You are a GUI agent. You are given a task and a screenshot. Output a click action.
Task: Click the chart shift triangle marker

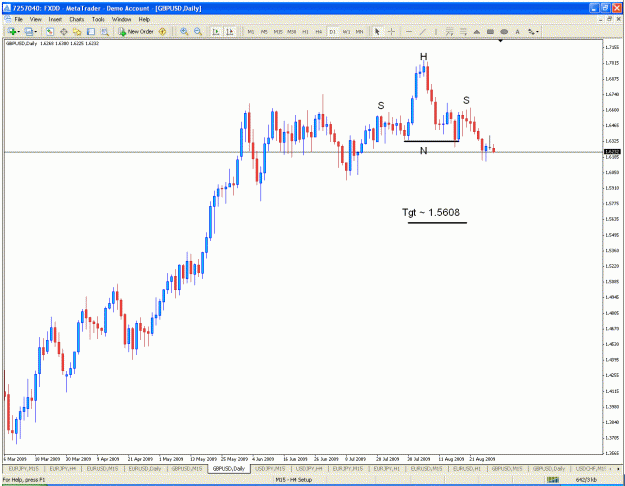[500, 41]
